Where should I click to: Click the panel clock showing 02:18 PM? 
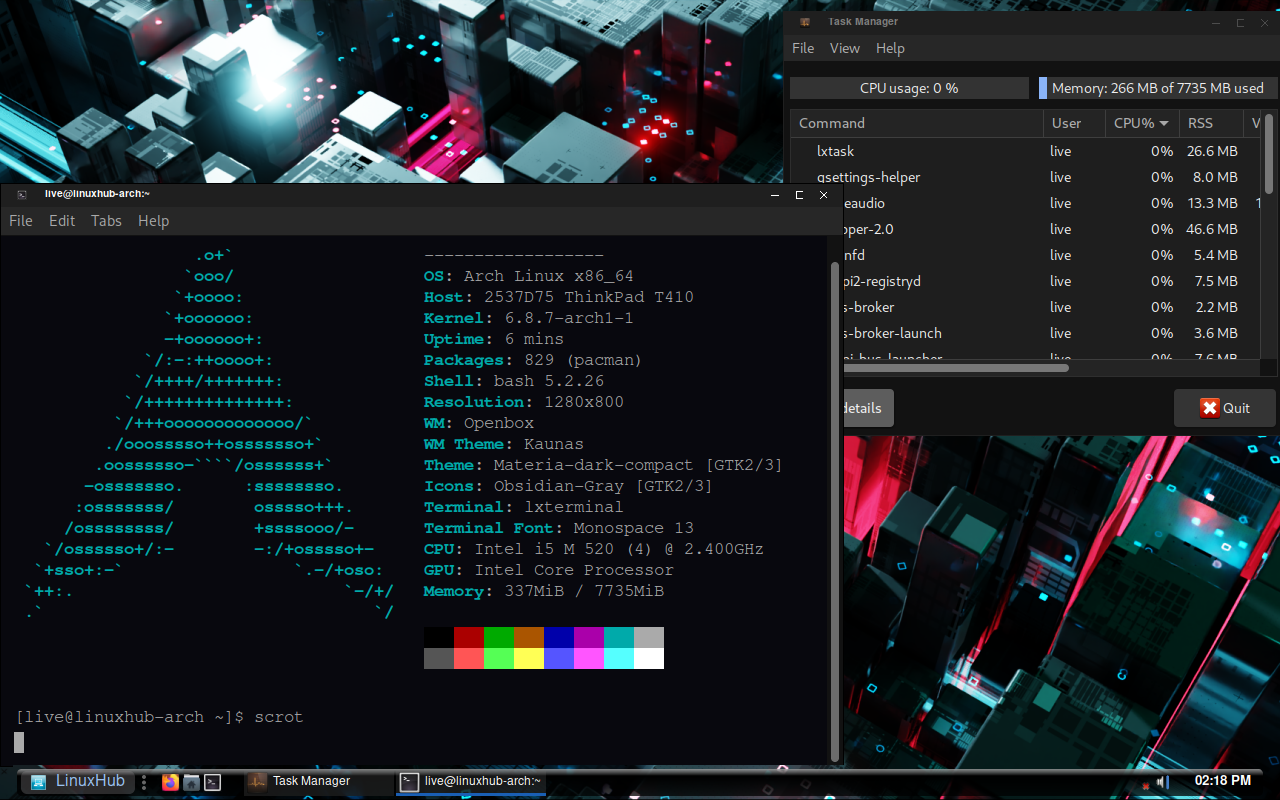[1223, 780]
